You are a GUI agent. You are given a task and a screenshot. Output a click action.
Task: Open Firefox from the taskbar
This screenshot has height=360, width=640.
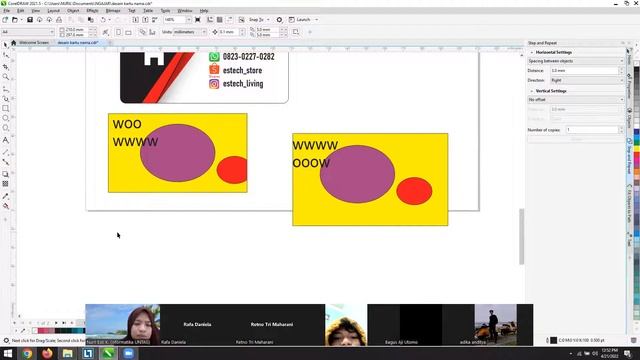pyautogui.click(x=47, y=353)
